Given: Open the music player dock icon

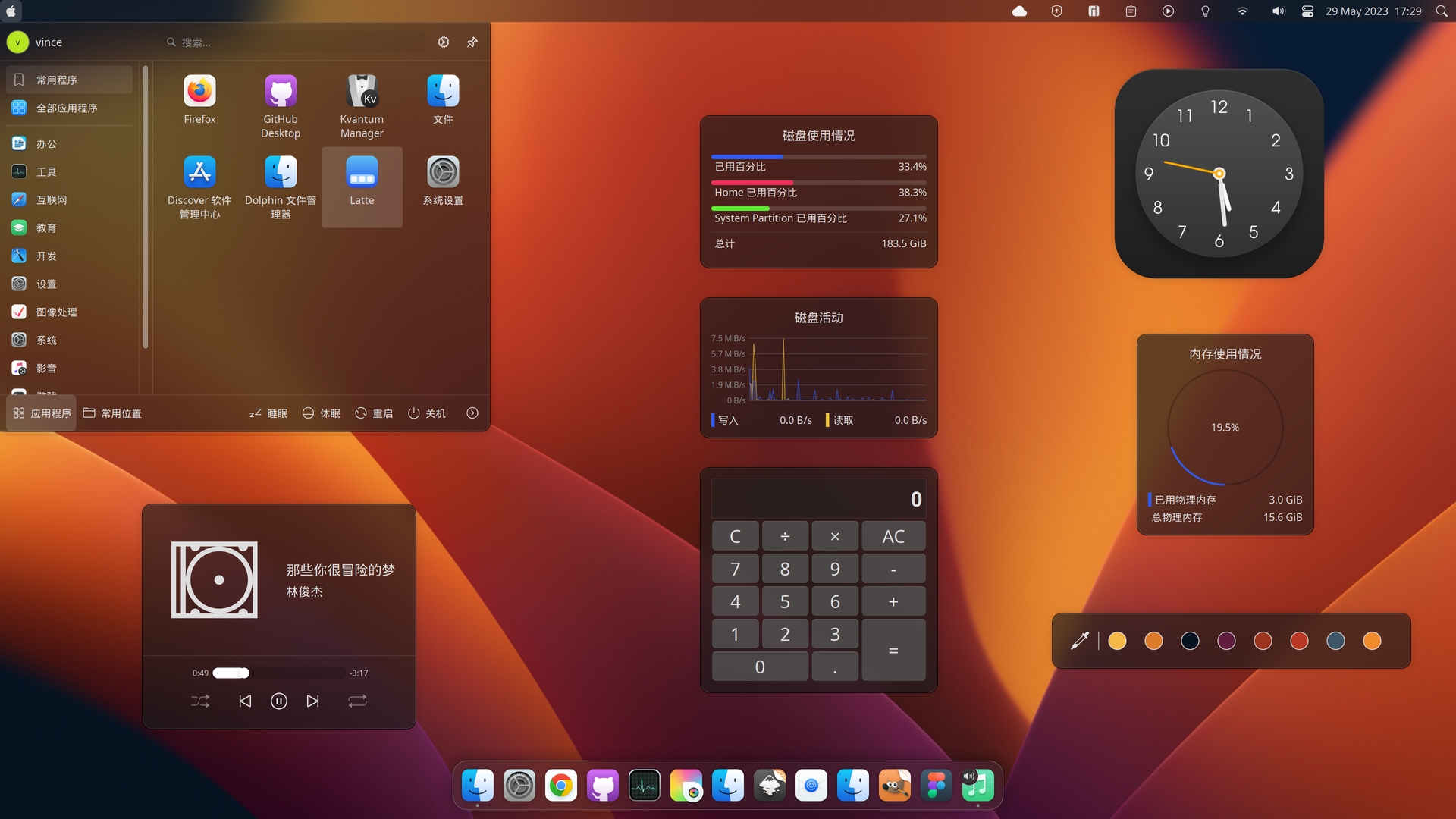Looking at the screenshot, I should 978,786.
